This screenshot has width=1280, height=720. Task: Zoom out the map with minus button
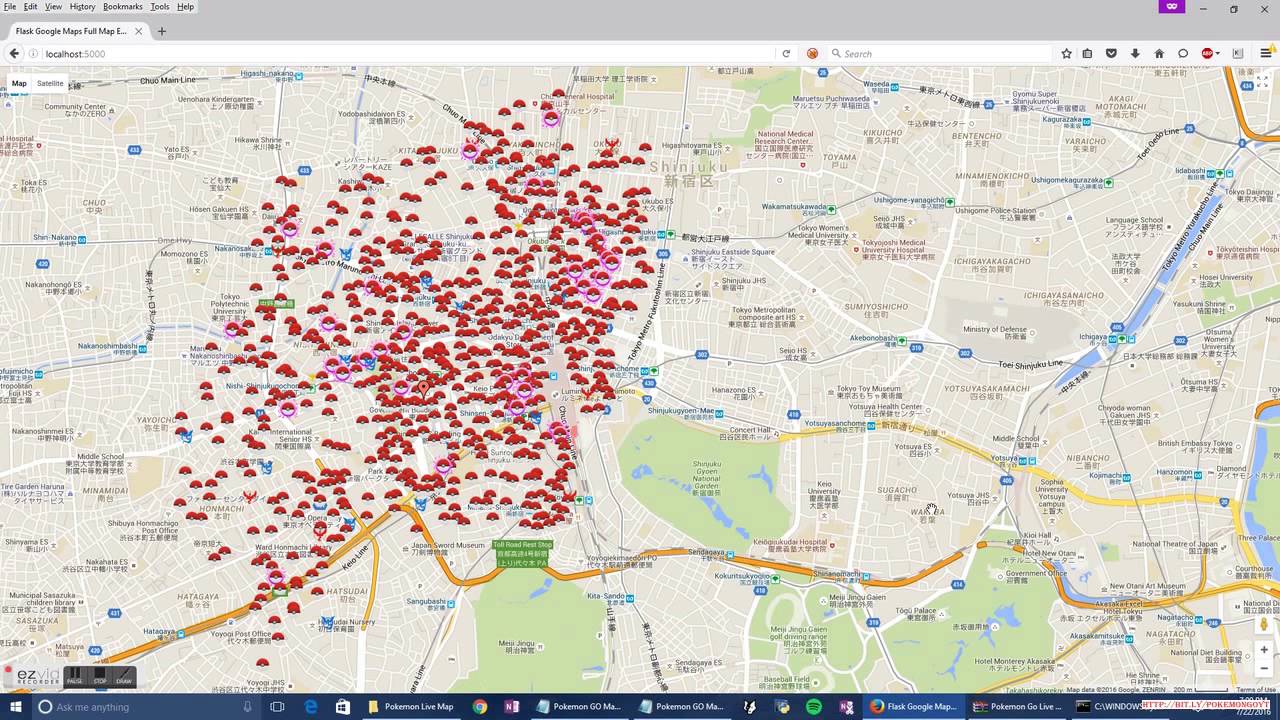pyautogui.click(x=1264, y=669)
